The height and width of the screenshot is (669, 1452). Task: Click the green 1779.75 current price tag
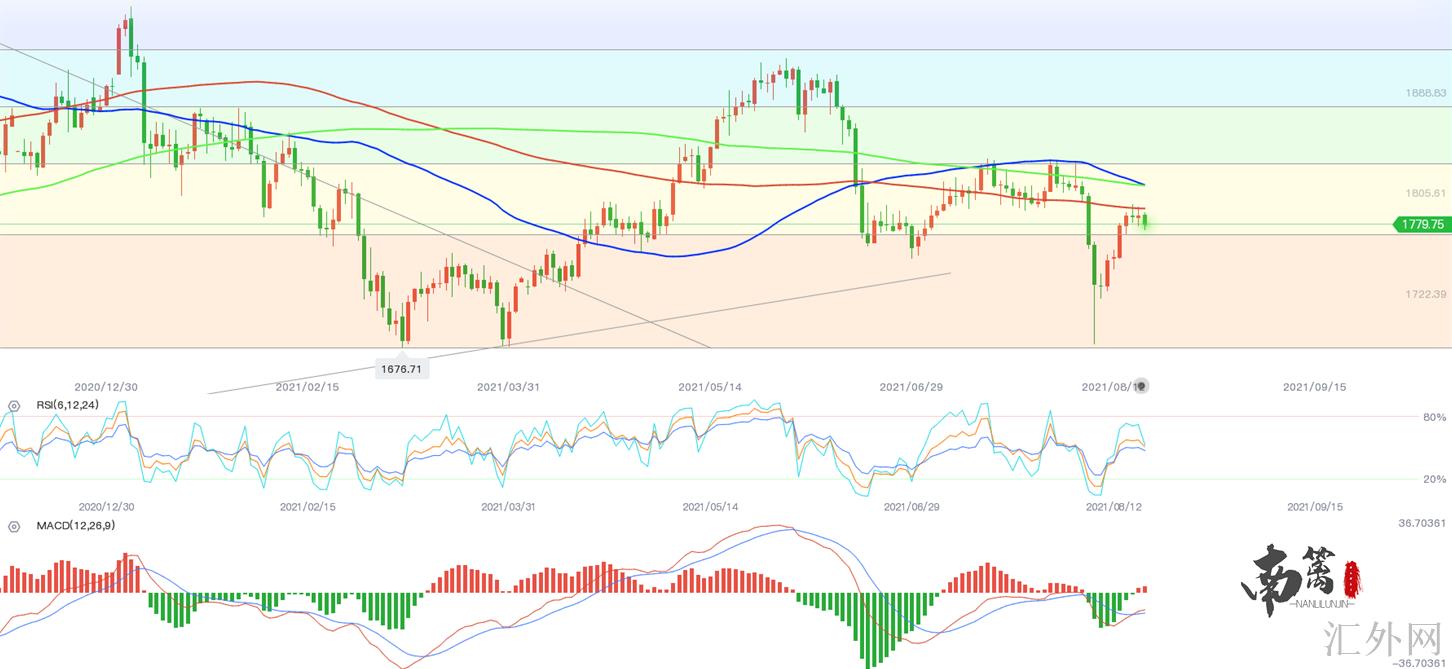[1420, 225]
